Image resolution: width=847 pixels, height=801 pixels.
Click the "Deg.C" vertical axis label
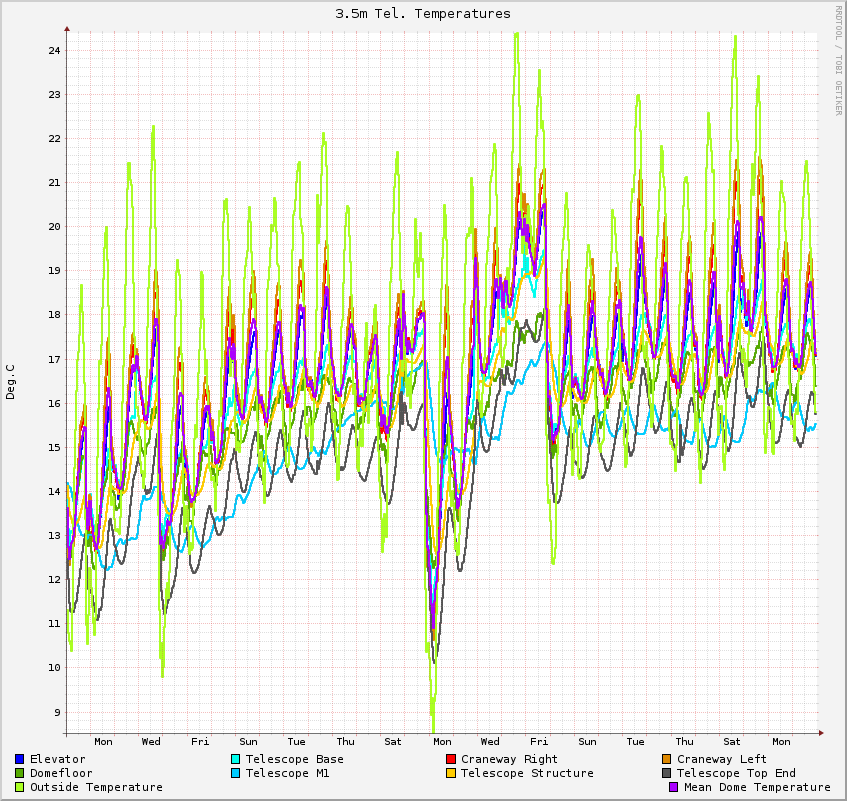pos(10,382)
